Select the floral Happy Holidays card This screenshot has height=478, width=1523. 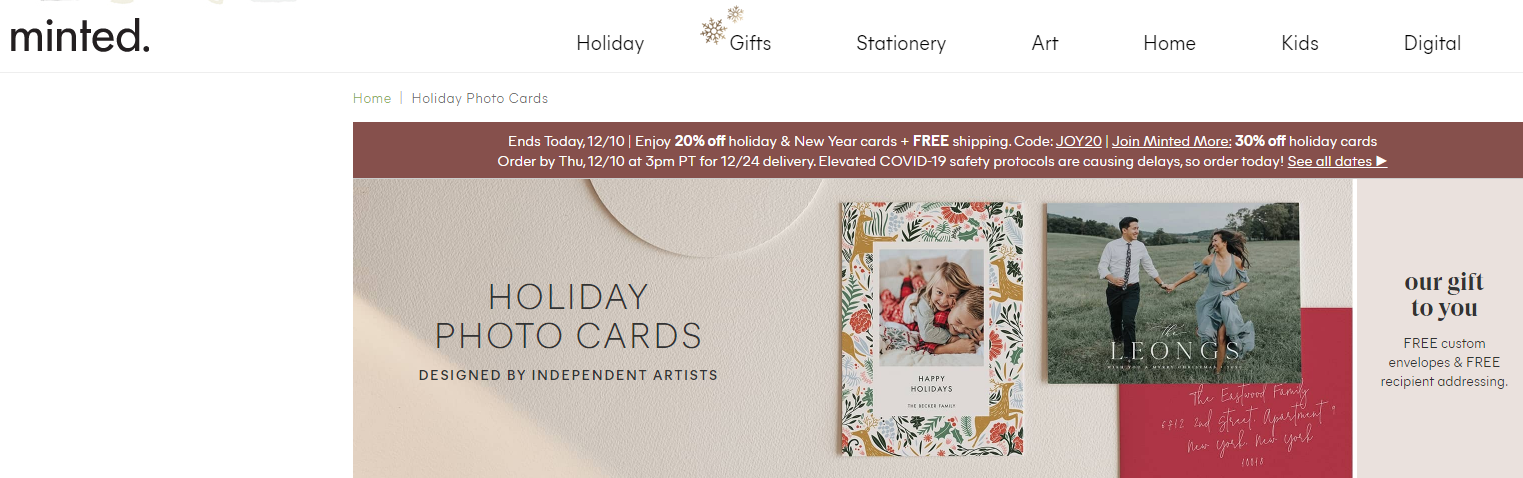pos(931,329)
